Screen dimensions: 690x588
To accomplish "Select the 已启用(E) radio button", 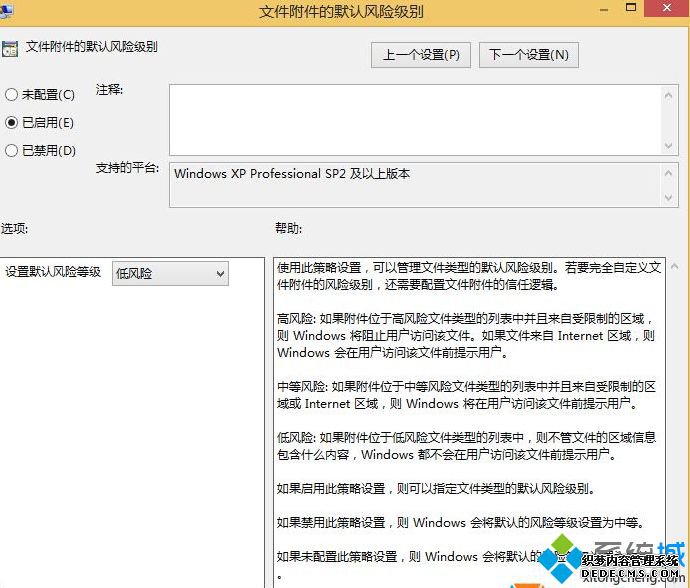I will click(x=11, y=122).
